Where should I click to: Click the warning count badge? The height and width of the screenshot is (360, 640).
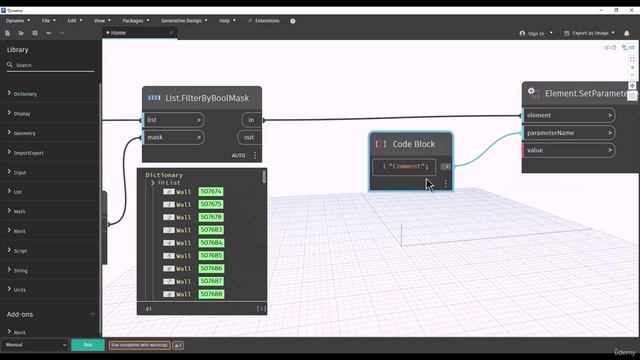[178, 345]
